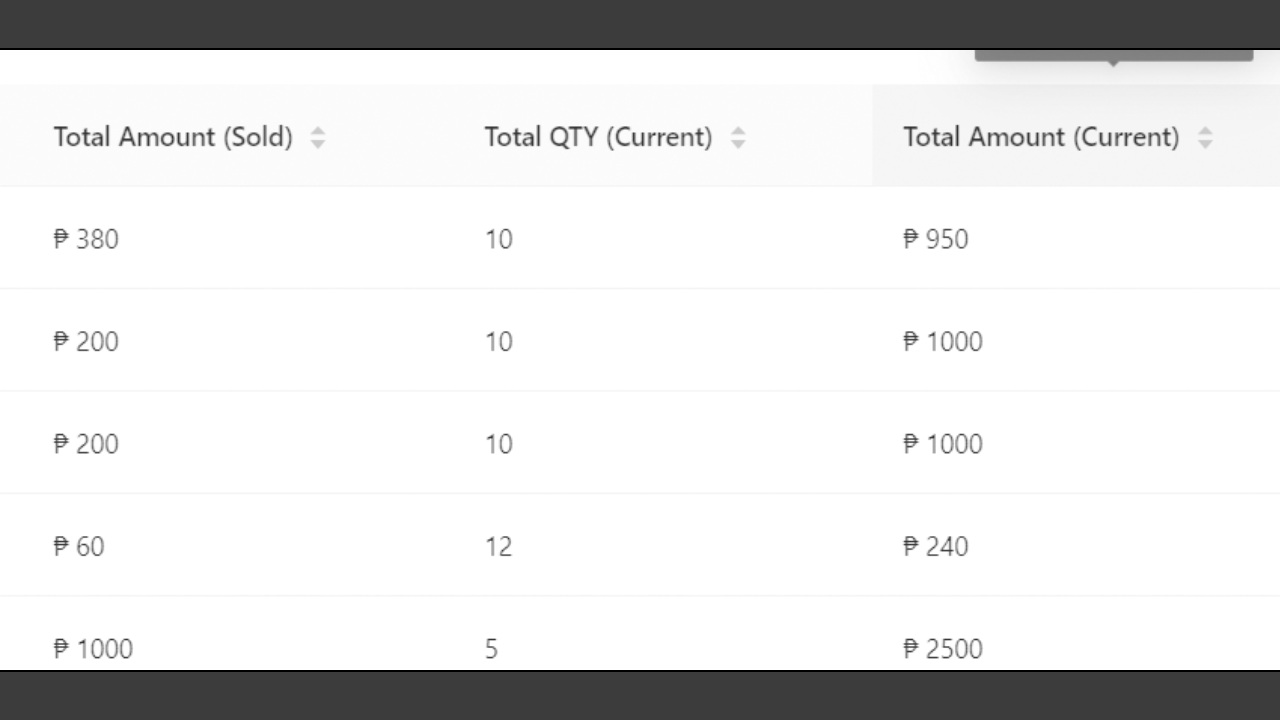Click ₱ 1000 sold amount beside quantity 5

93,649
